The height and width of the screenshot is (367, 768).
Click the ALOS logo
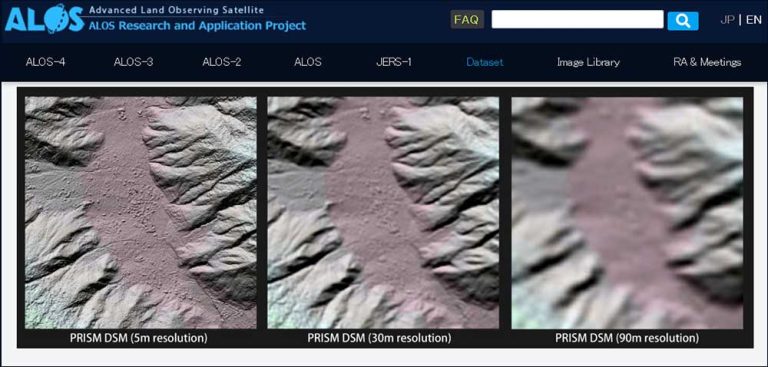tap(44, 20)
